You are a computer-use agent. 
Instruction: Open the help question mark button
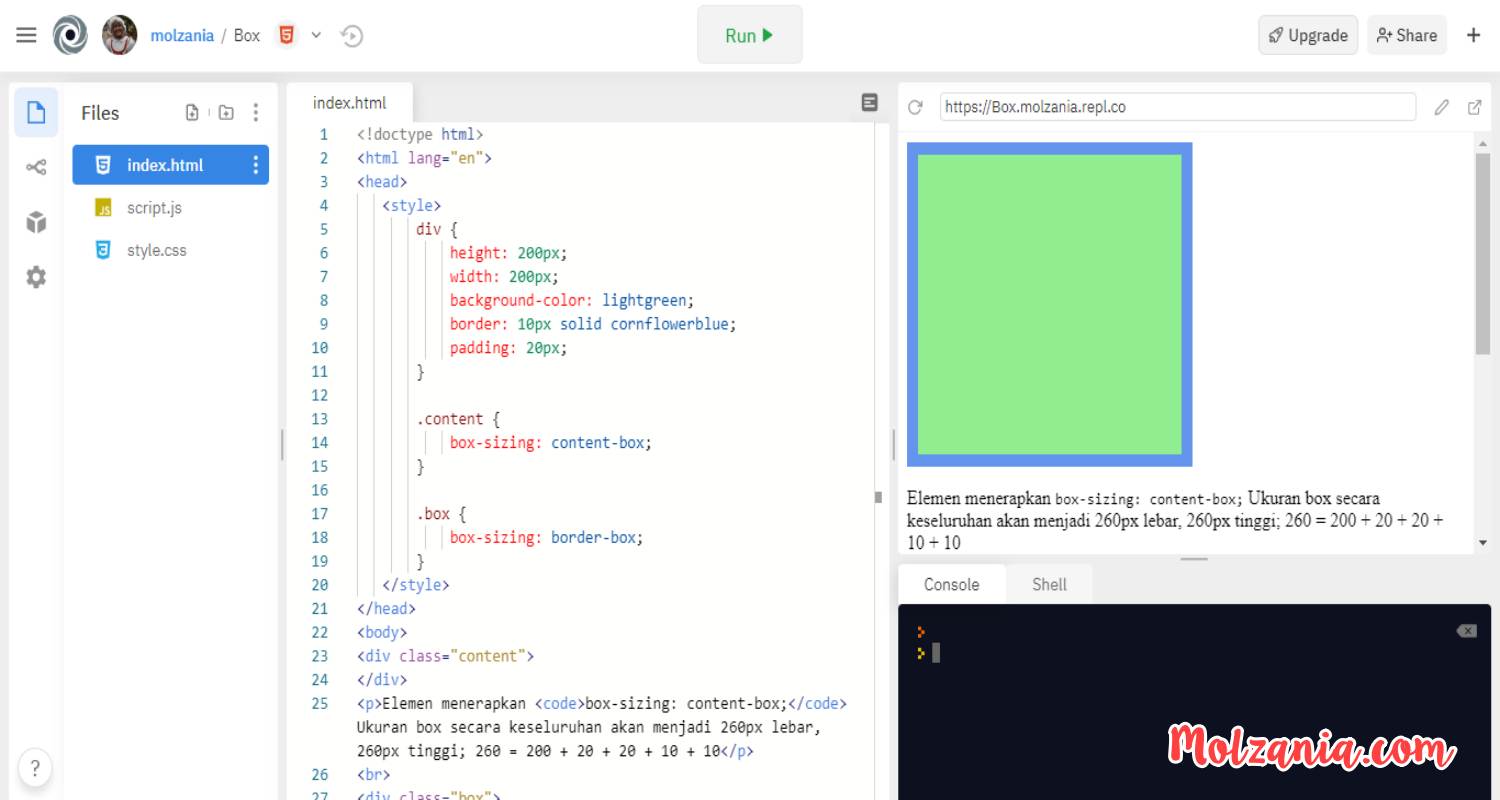(x=35, y=768)
